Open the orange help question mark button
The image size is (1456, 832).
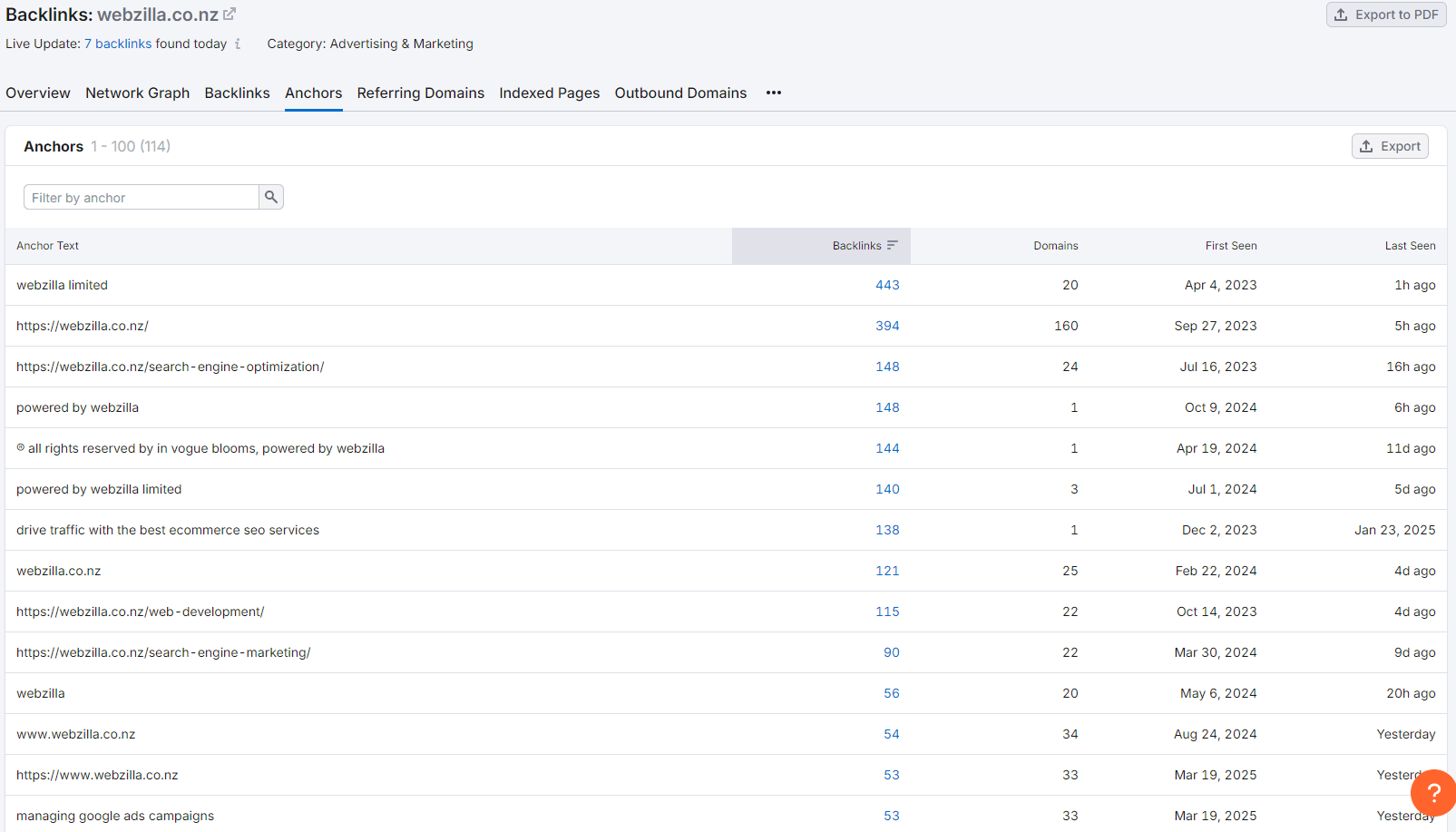point(1433,792)
